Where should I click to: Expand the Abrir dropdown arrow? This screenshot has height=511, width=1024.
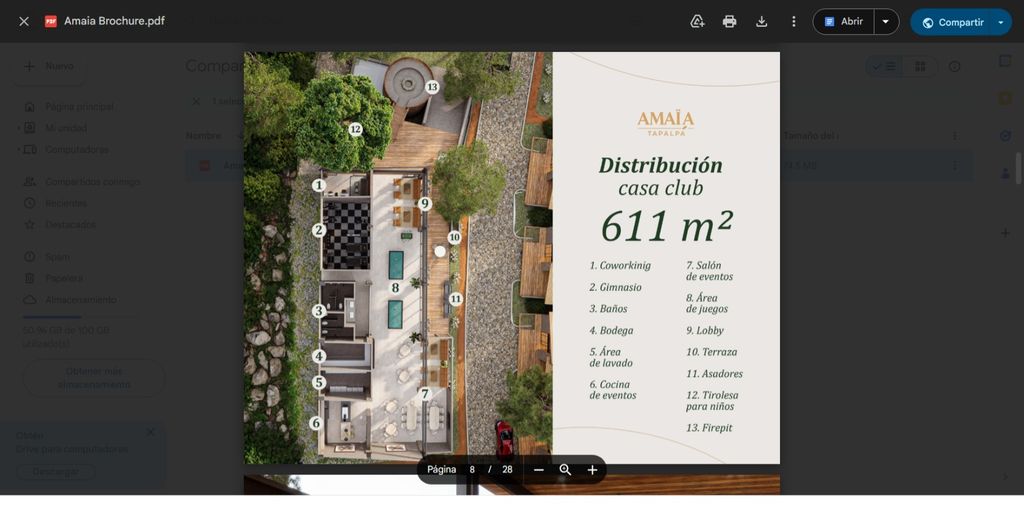click(886, 22)
